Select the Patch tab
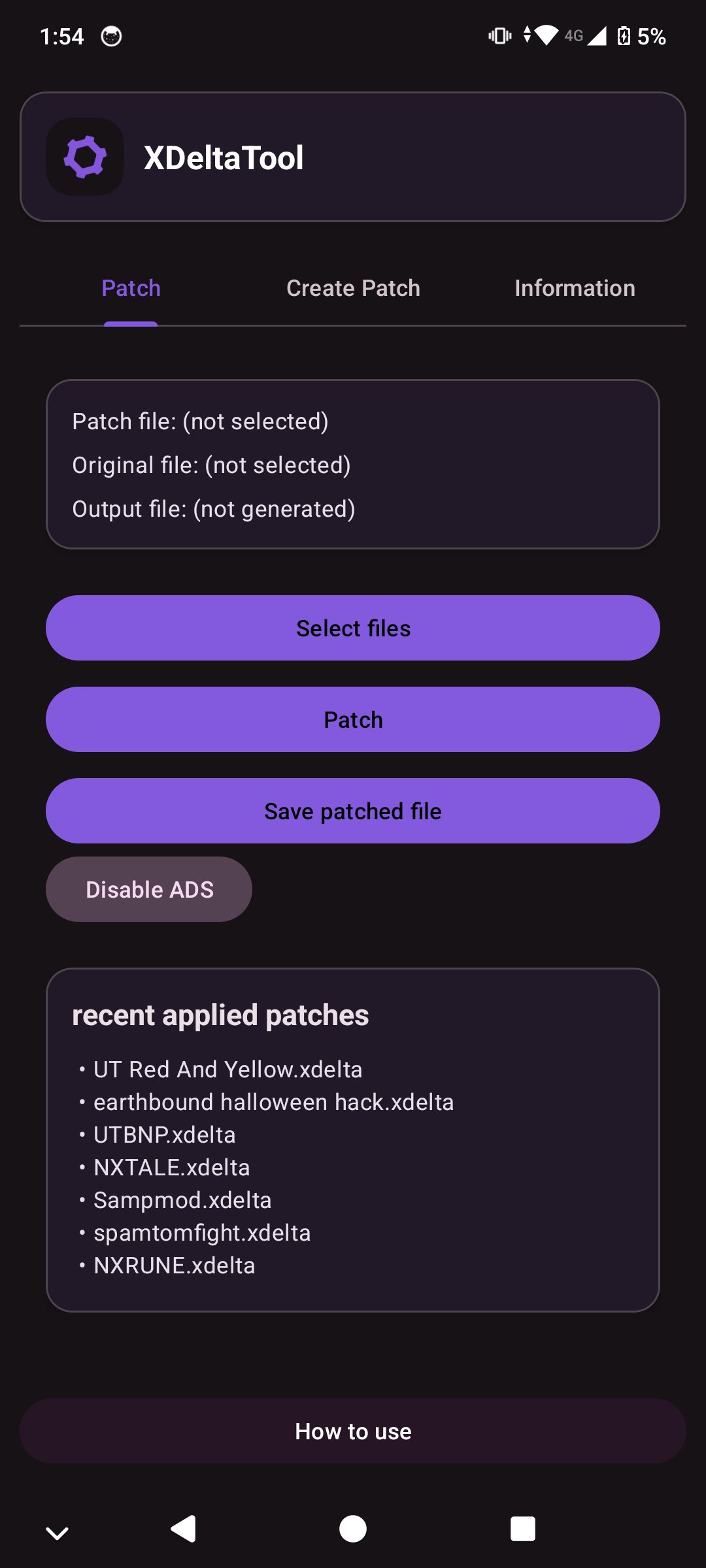 click(131, 288)
